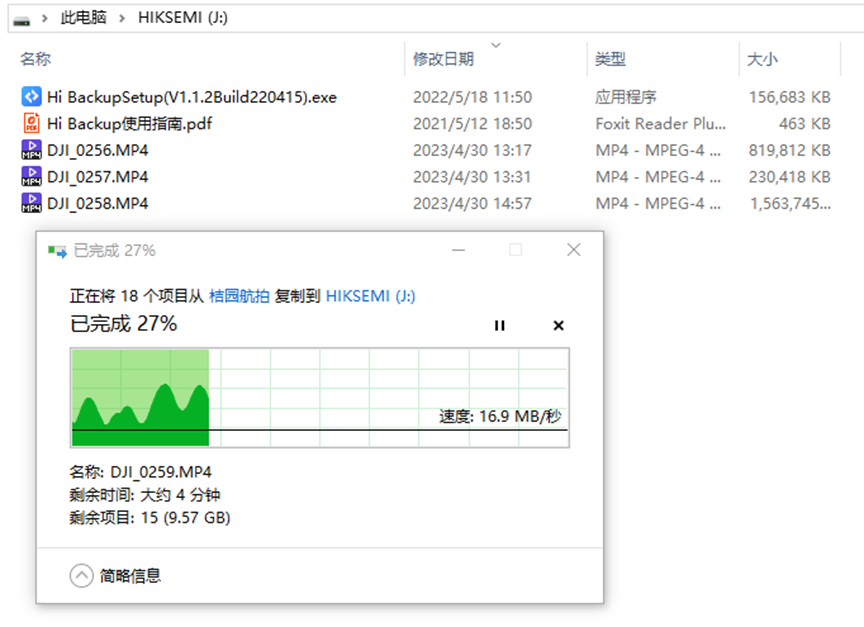Collapse details with 简略信息 chevron

click(x=81, y=575)
